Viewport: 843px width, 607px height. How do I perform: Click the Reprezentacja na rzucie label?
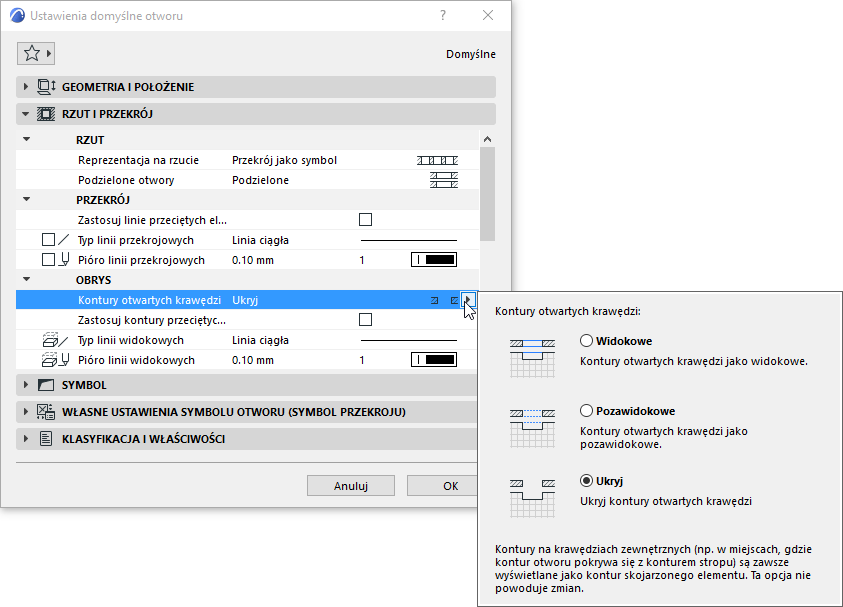[138, 160]
